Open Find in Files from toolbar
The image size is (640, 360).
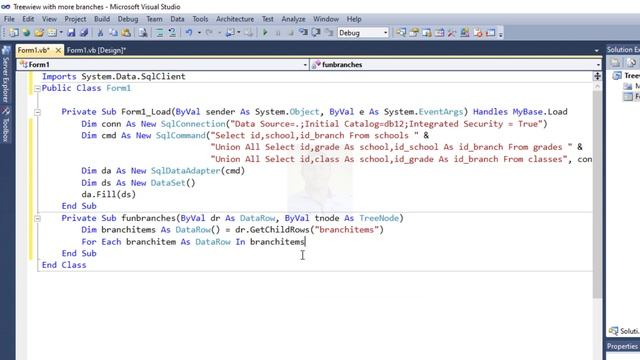coord(142,33)
